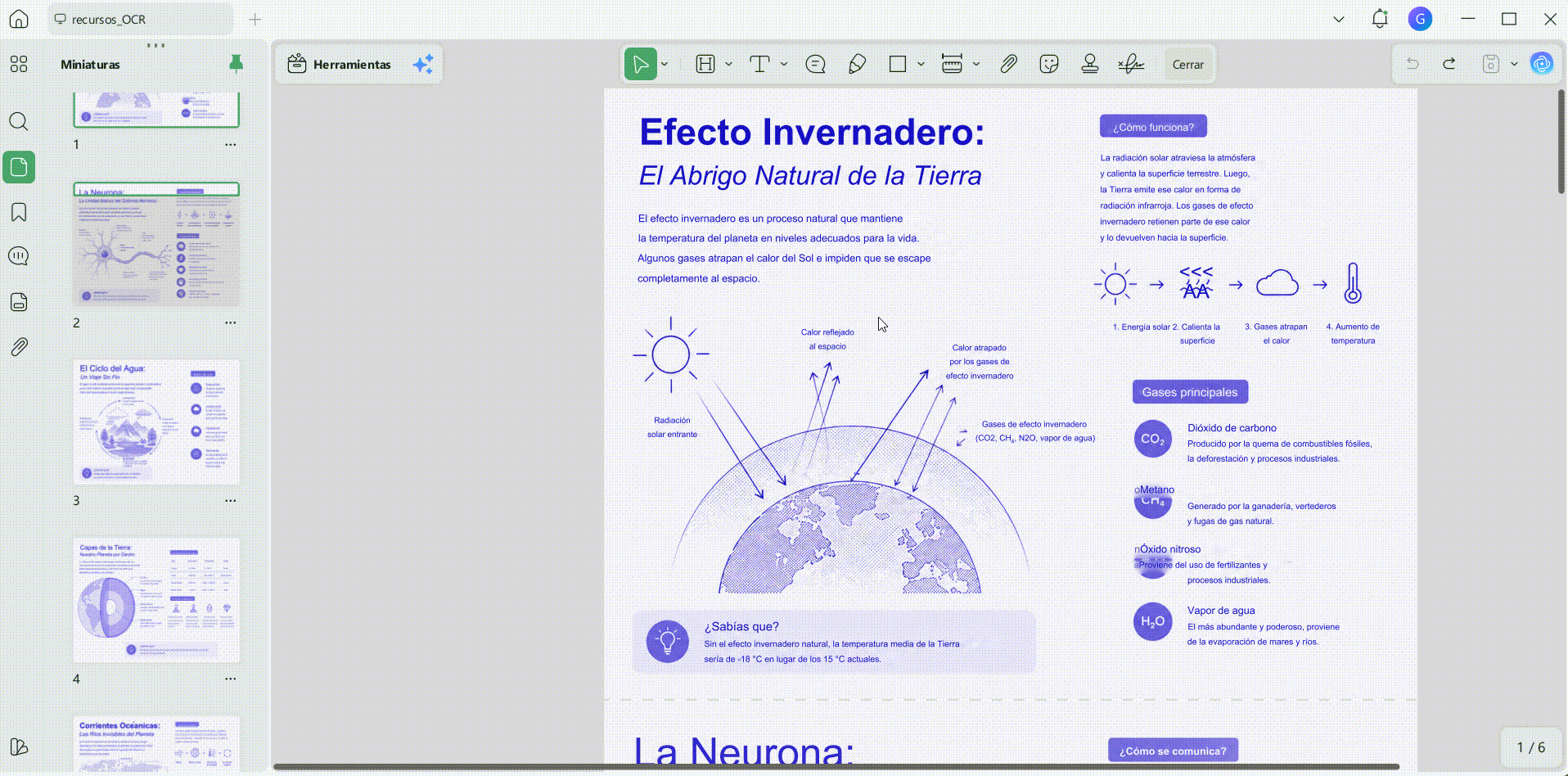Choose the stamp tool
Screen dimensions: 1568x776
(1090, 65)
